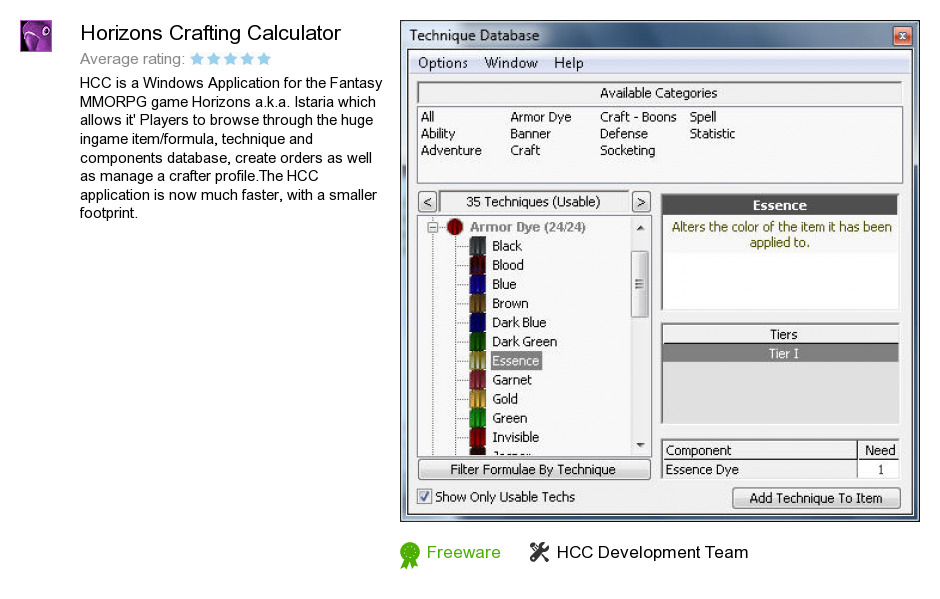The height and width of the screenshot is (599, 940).
Task: Click the fifth rating star
Action: click(x=264, y=59)
